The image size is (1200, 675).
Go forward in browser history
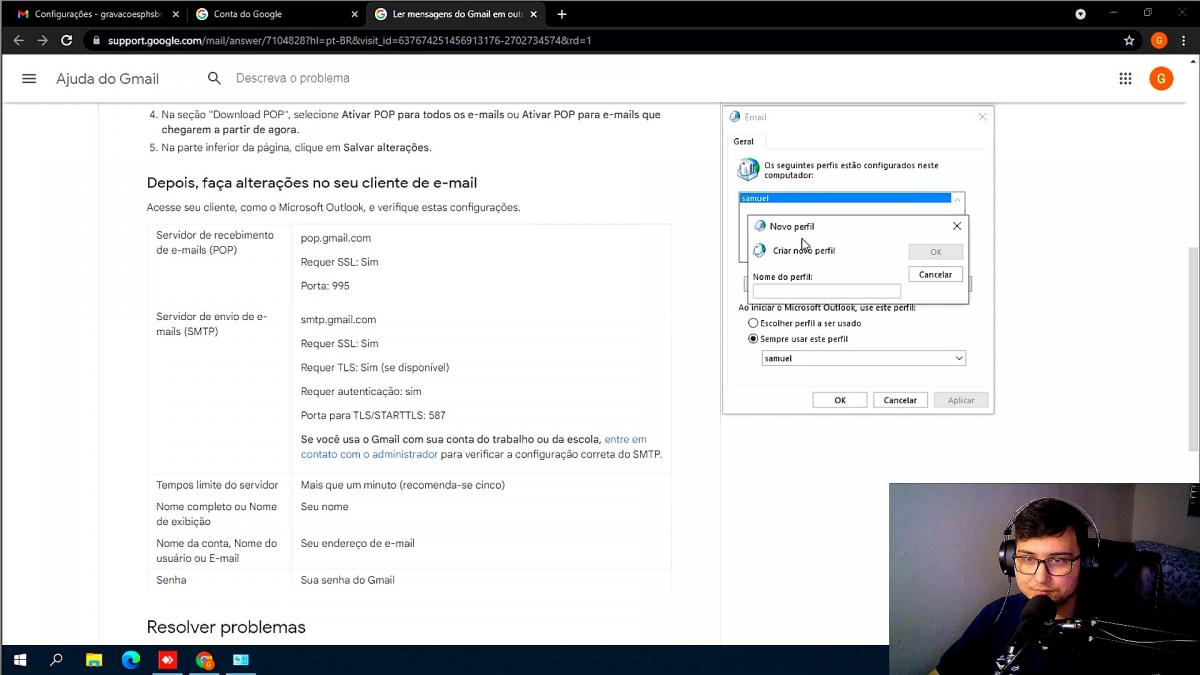coord(42,40)
